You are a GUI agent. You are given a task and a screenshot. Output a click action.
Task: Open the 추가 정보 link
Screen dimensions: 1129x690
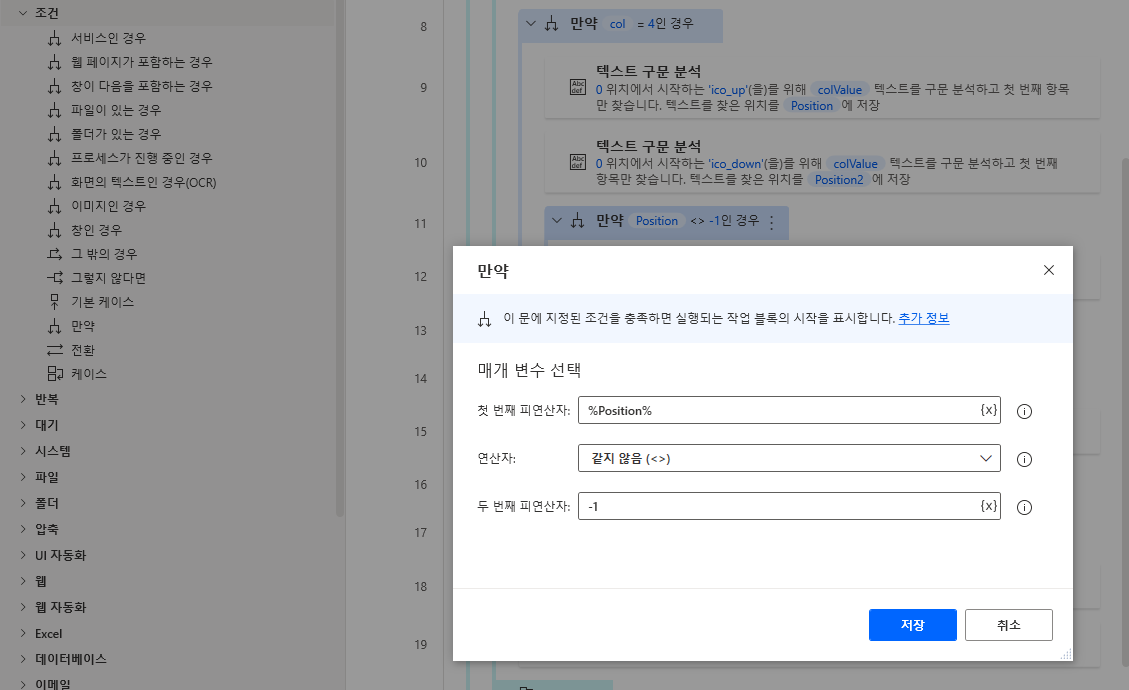[x=924, y=318]
